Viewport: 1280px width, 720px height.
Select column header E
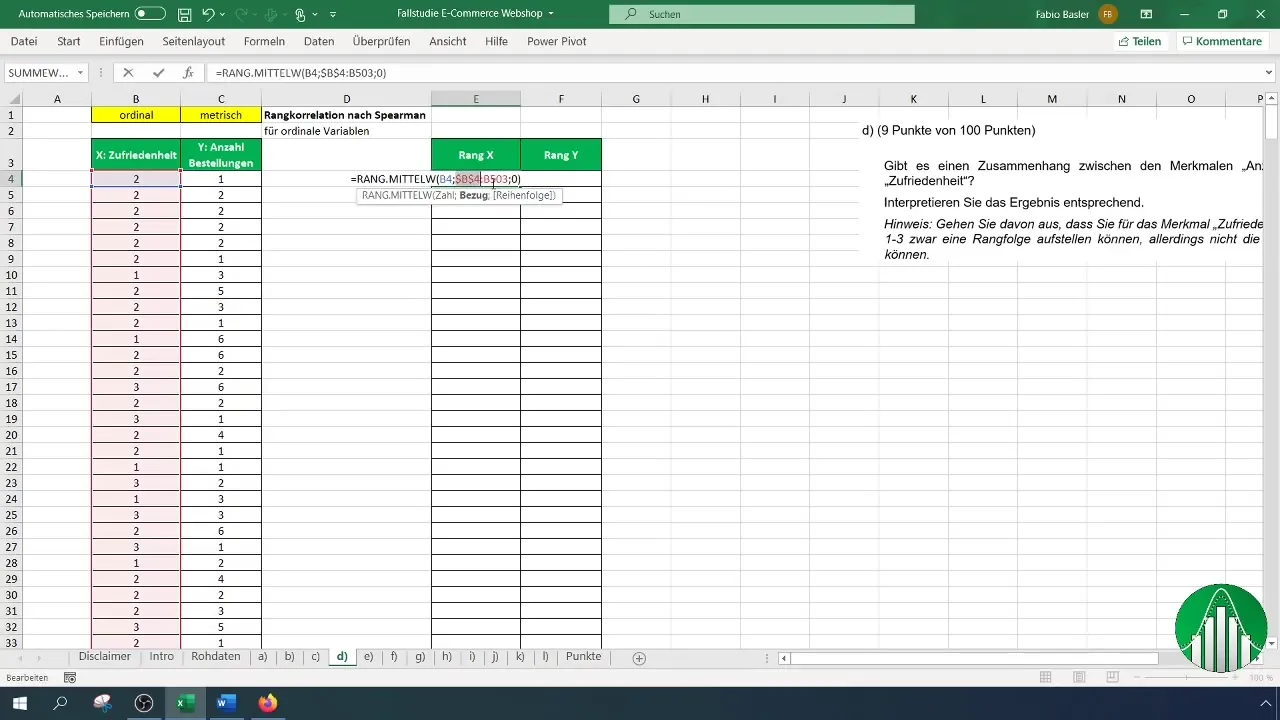pos(476,99)
